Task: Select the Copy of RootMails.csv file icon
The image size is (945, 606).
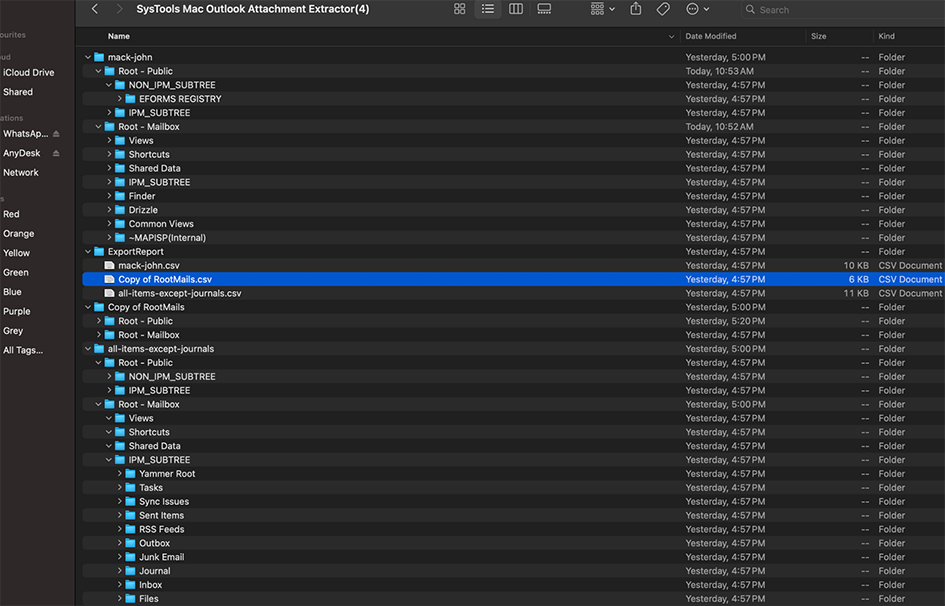Action: tap(109, 280)
